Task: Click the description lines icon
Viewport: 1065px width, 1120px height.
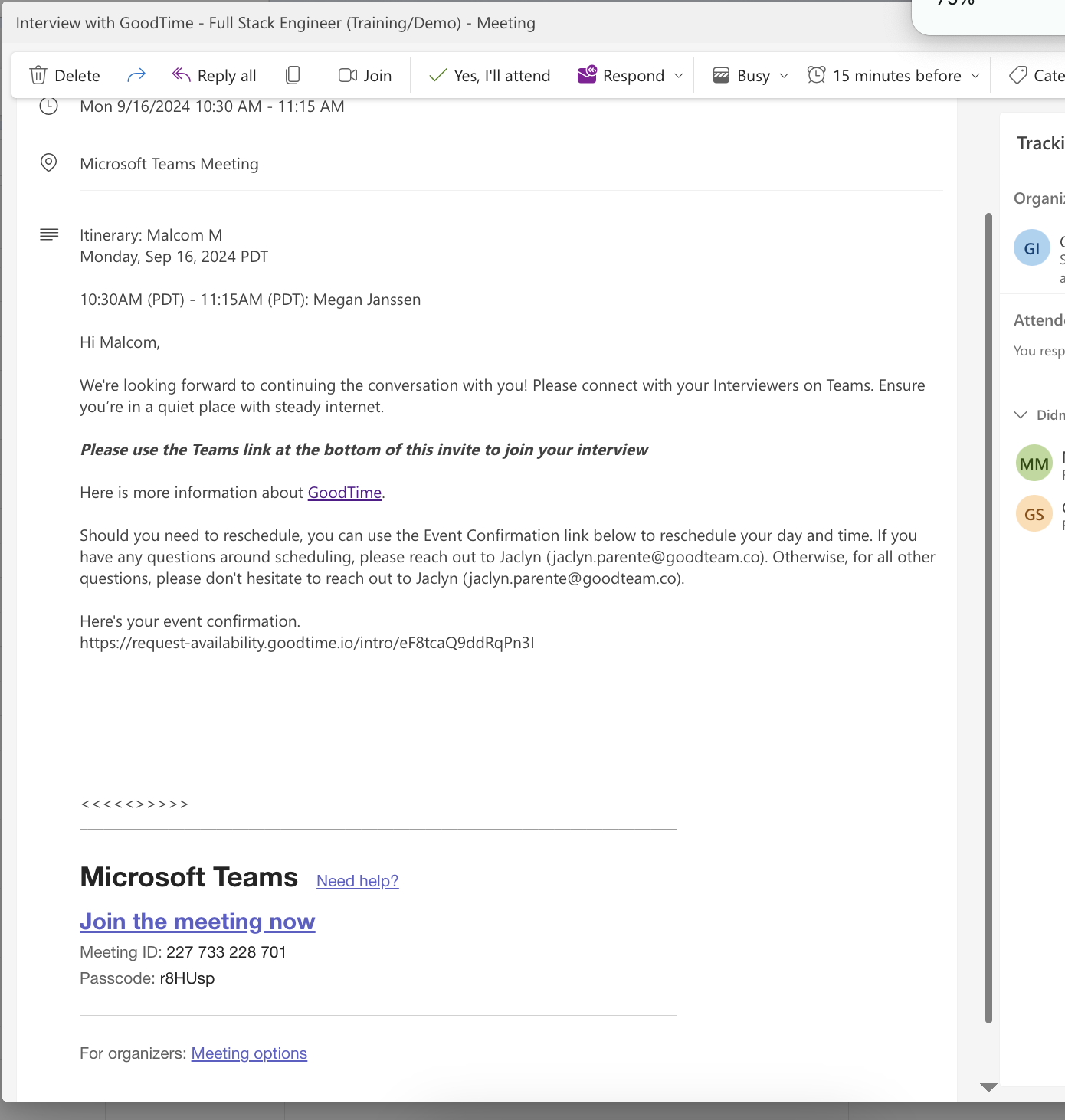Action: 48,234
